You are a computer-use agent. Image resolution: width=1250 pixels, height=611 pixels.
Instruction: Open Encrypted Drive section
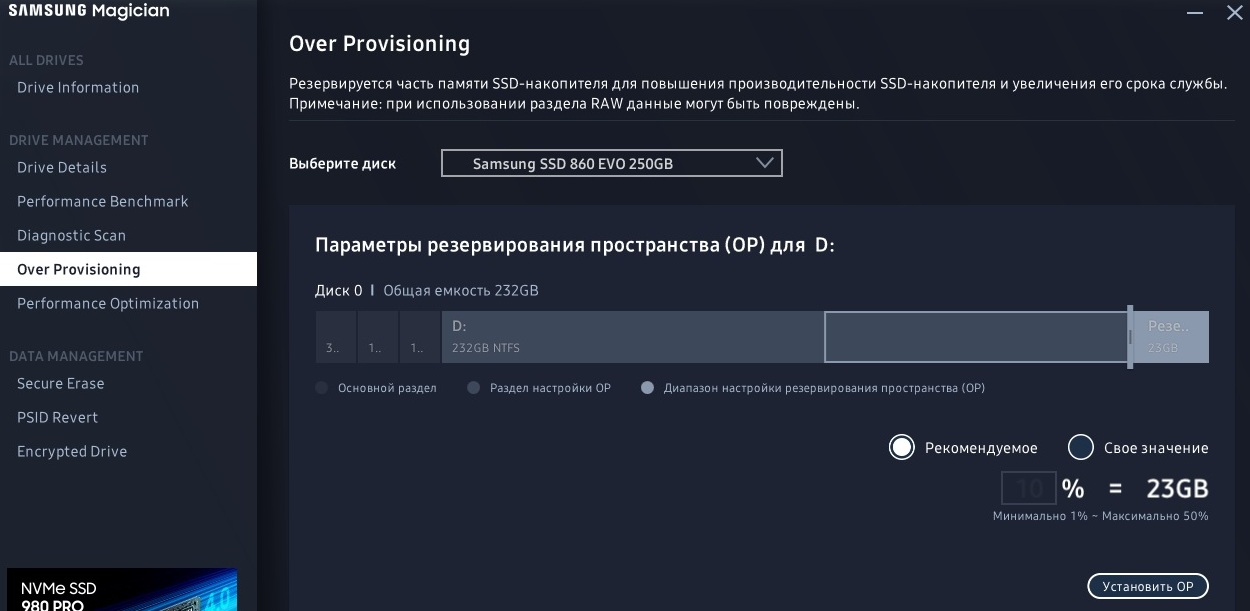coord(72,452)
